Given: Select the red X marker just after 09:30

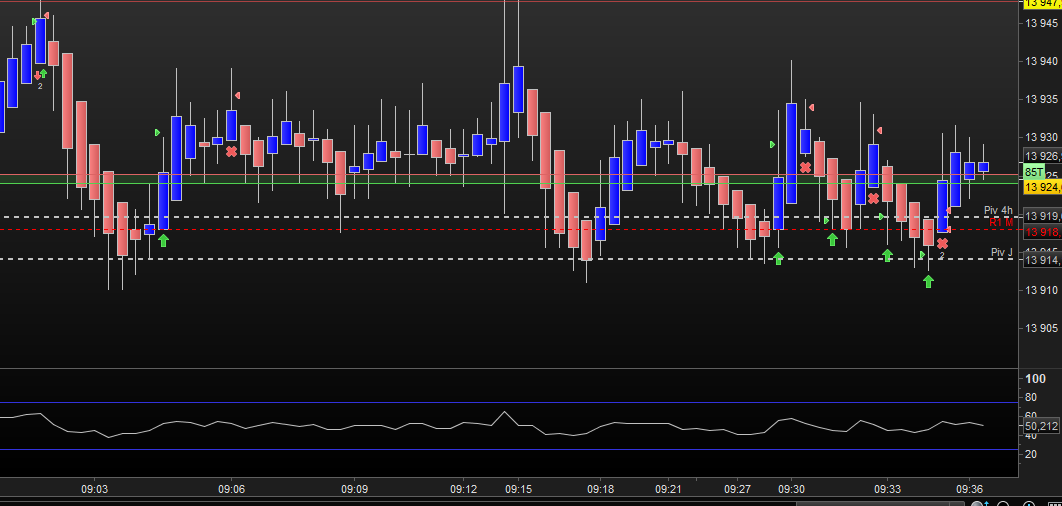Looking at the screenshot, I should (x=805, y=167).
